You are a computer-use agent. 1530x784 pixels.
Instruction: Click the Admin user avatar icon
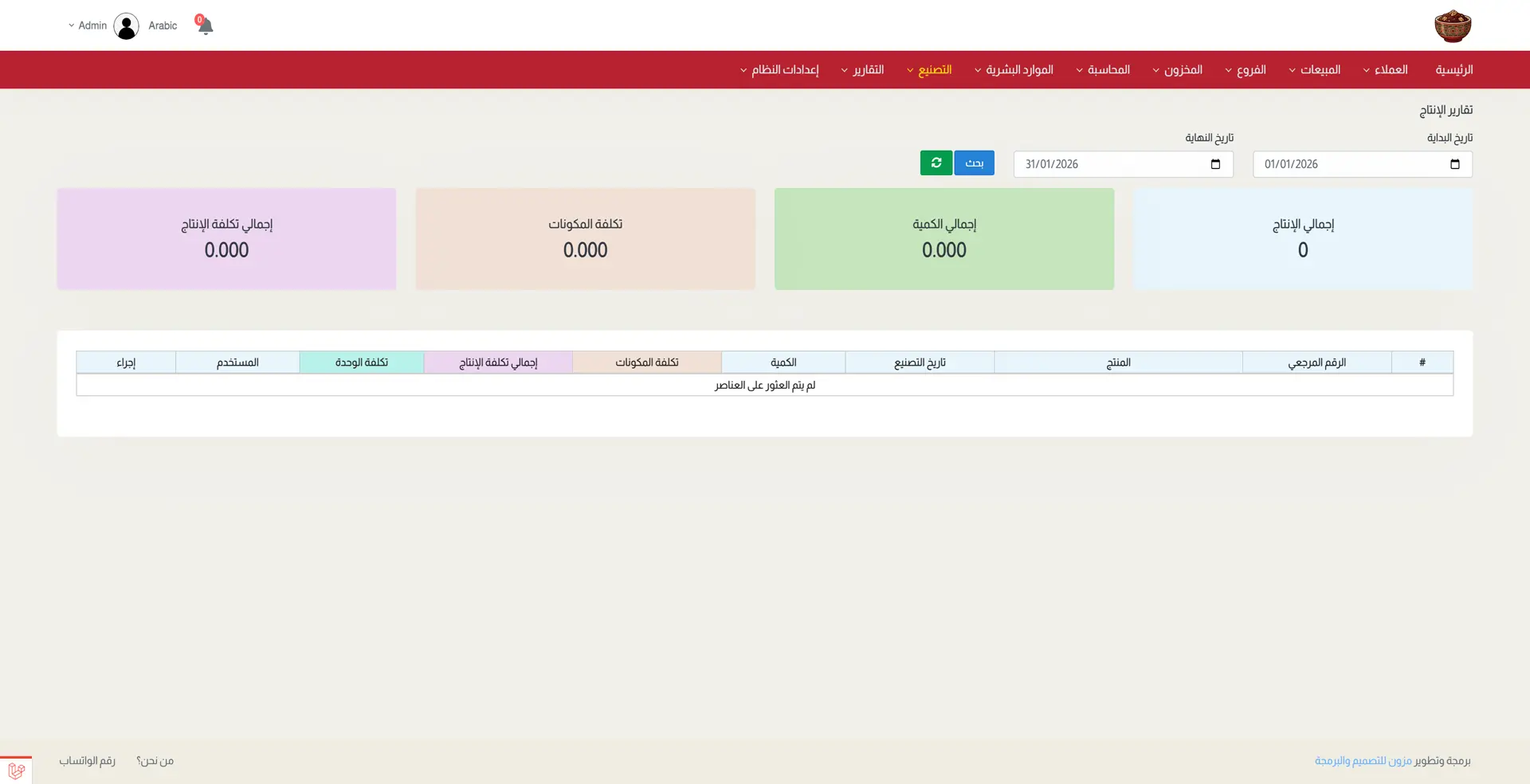pos(126,26)
